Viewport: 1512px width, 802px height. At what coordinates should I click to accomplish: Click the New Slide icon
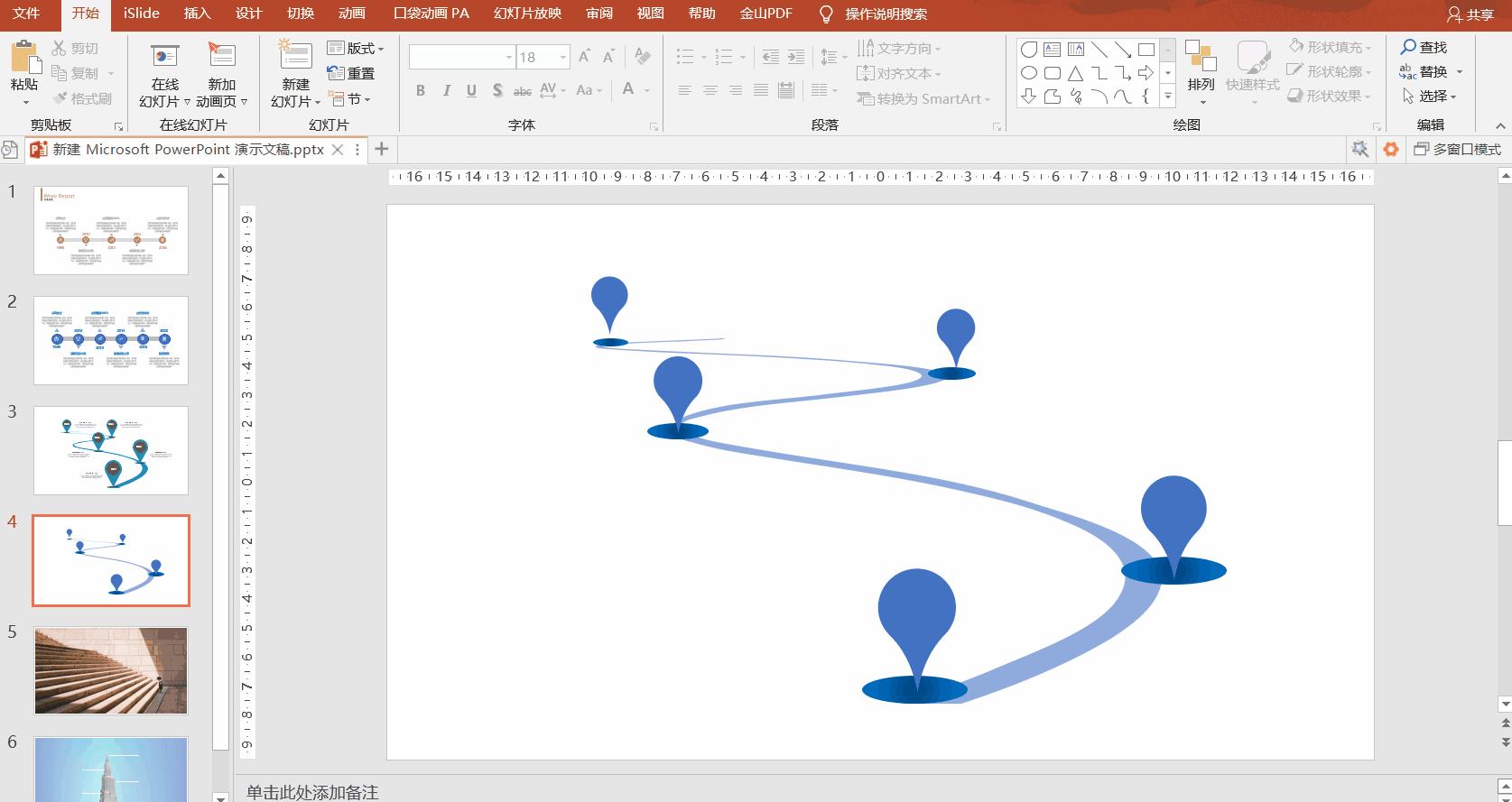295,56
